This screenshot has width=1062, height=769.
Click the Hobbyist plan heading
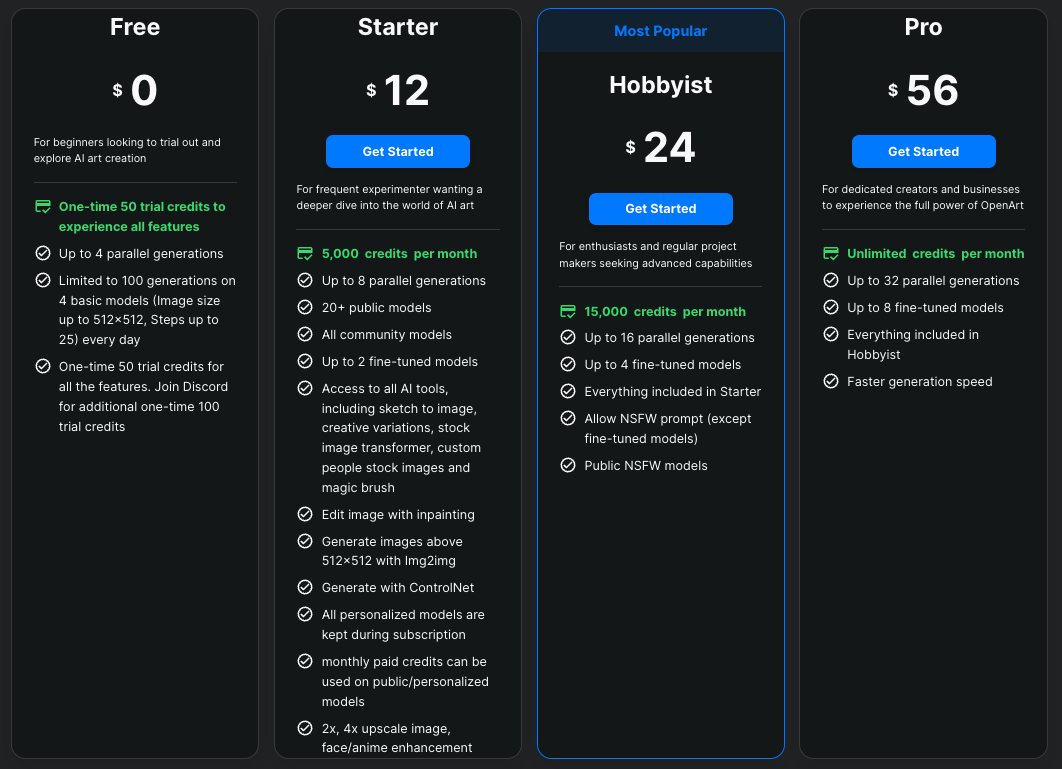coord(660,85)
